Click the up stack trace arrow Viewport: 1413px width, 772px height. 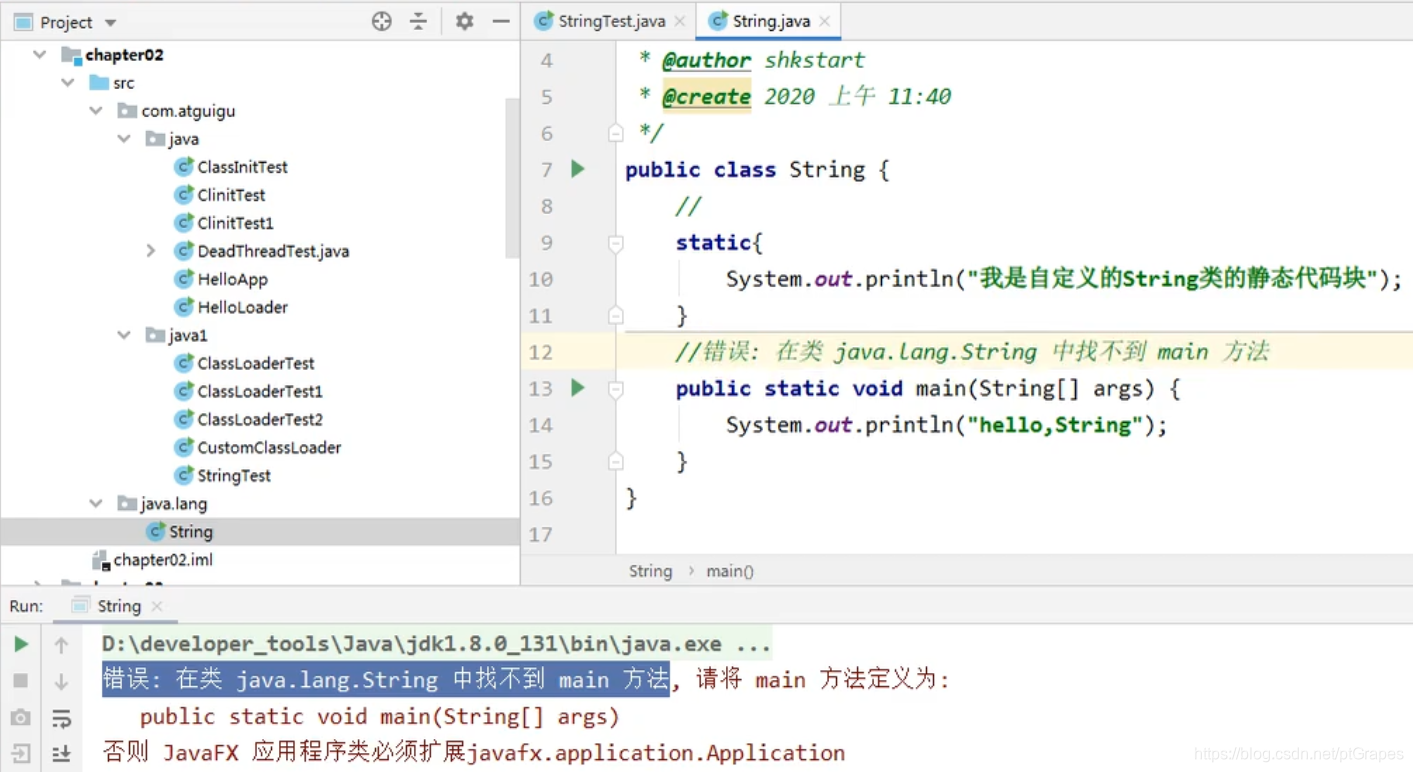pos(61,645)
